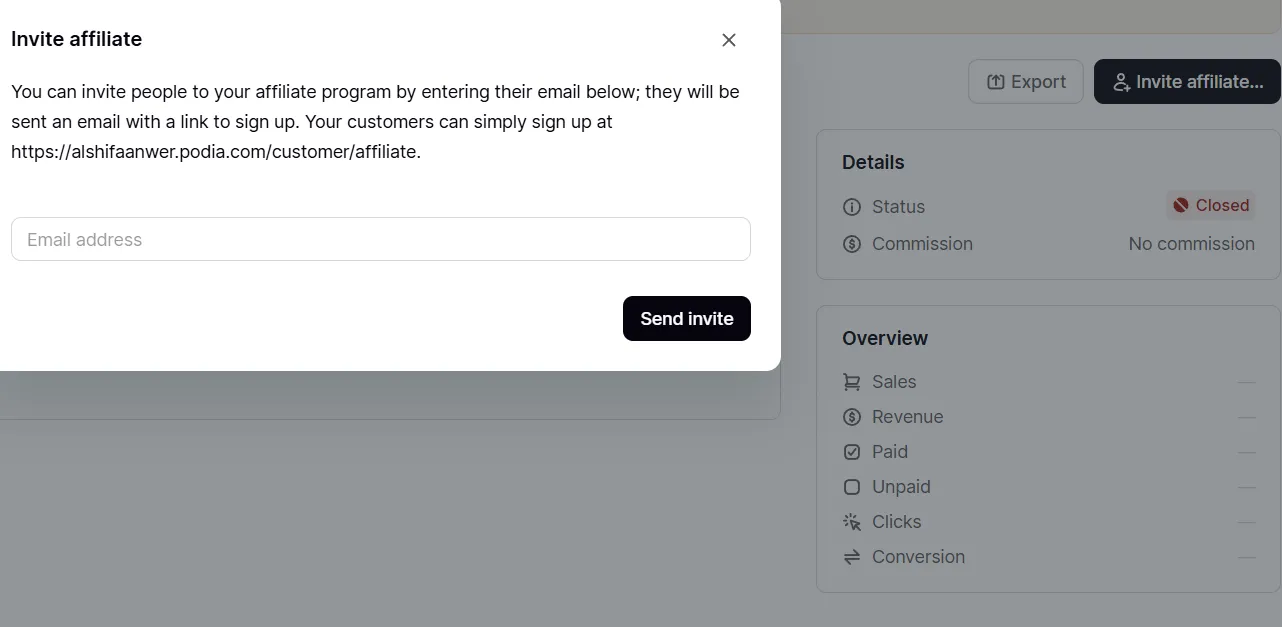
Task: Click the Unpaid empty box icon
Action: pyautogui.click(x=852, y=487)
